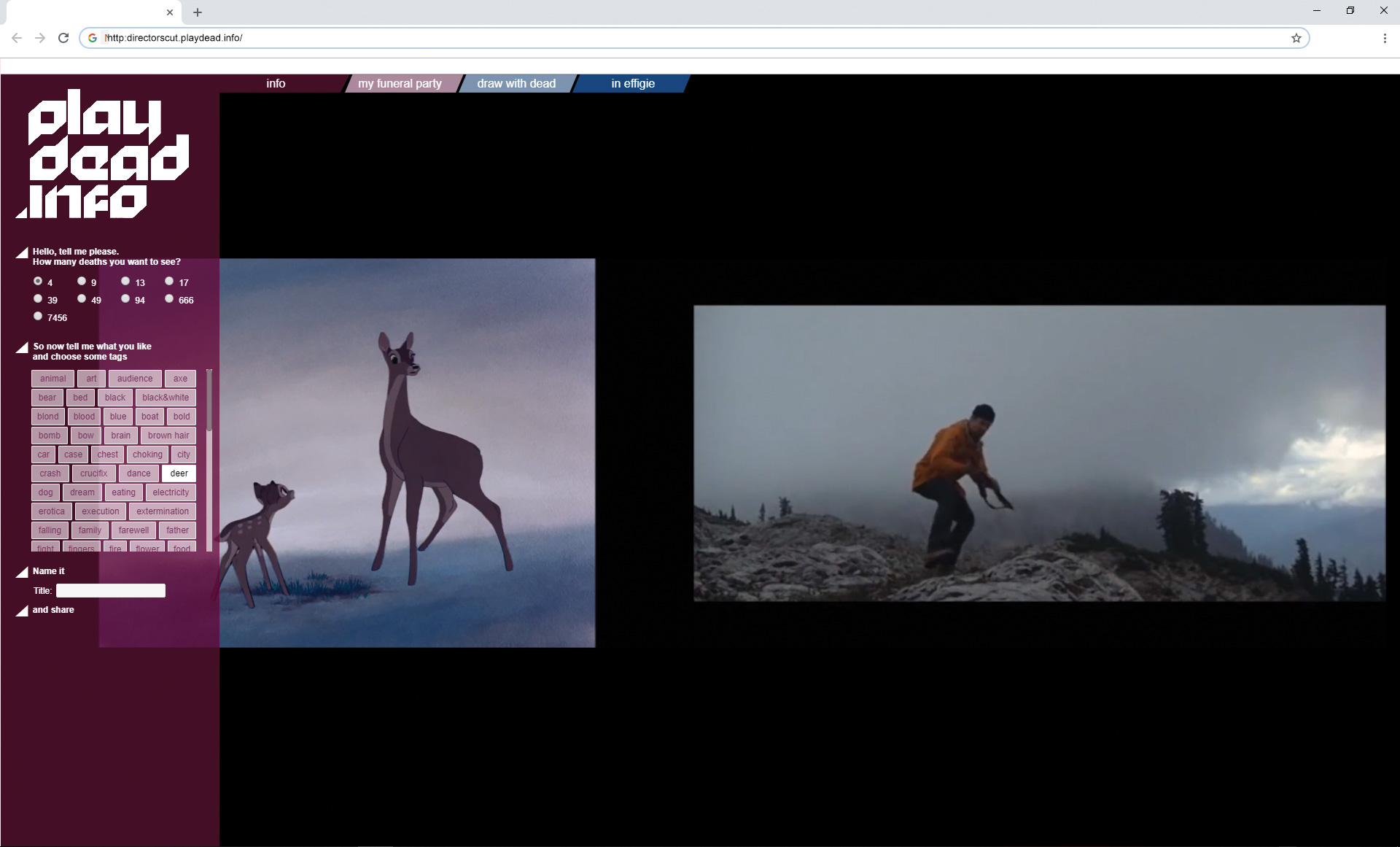Viewport: 1400px width, 847px height.
Task: Choose the 666 deaths radio button
Action: click(169, 298)
